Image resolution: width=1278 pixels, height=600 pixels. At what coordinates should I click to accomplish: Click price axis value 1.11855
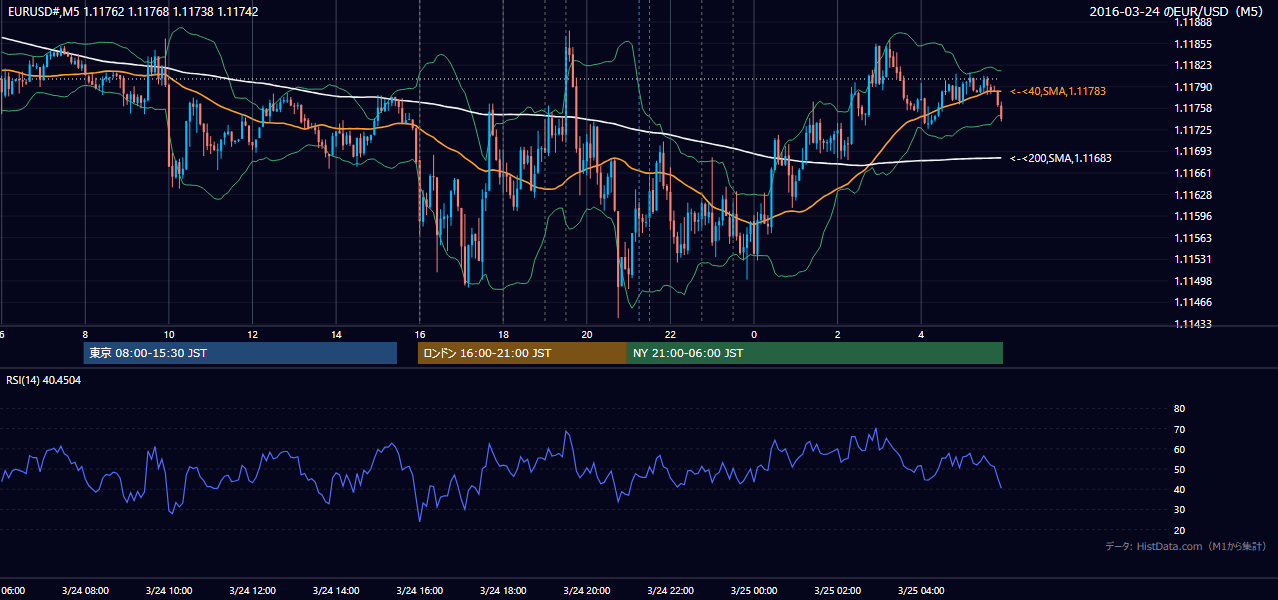[1193, 44]
